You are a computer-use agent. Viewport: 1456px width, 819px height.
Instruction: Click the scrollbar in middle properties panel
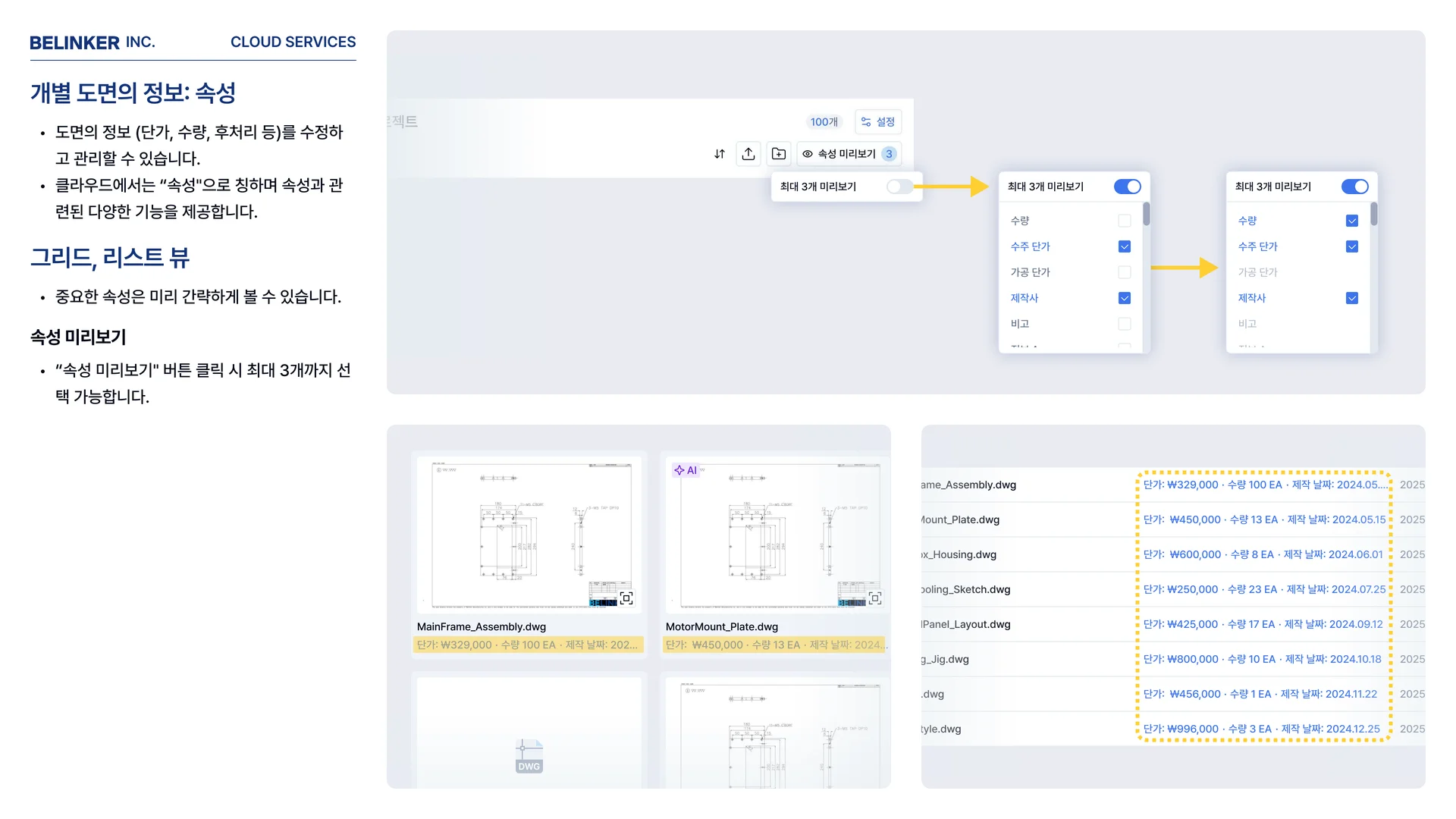[x=1146, y=215]
